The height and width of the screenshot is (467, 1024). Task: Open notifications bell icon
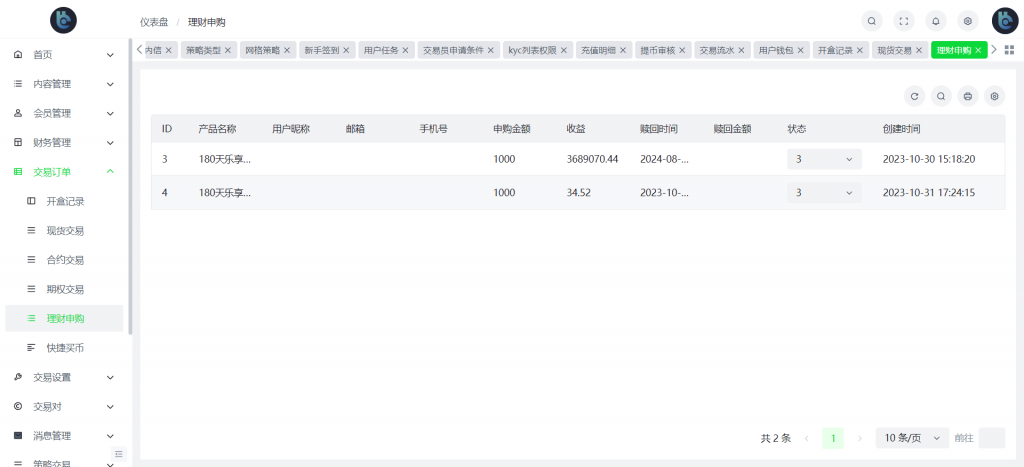coord(936,22)
